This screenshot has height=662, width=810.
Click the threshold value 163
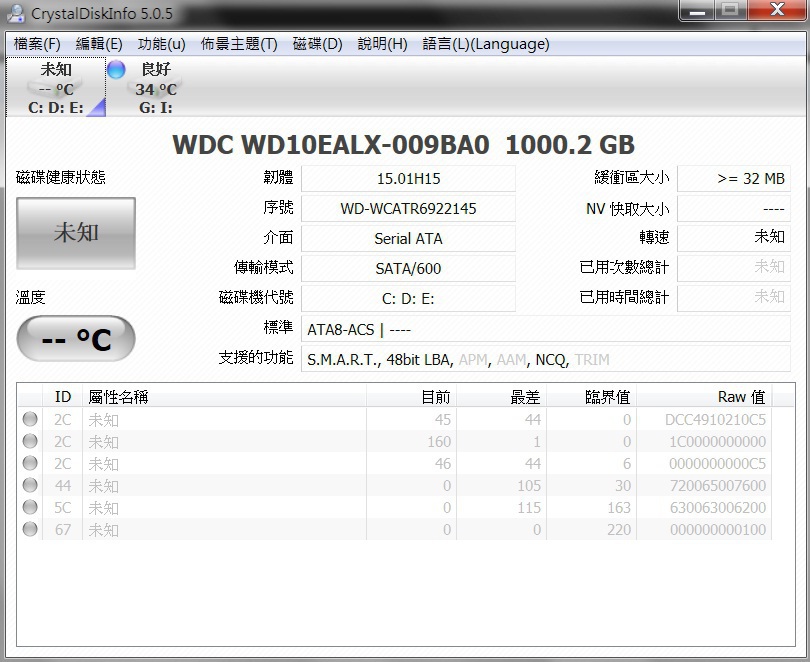(x=619, y=508)
